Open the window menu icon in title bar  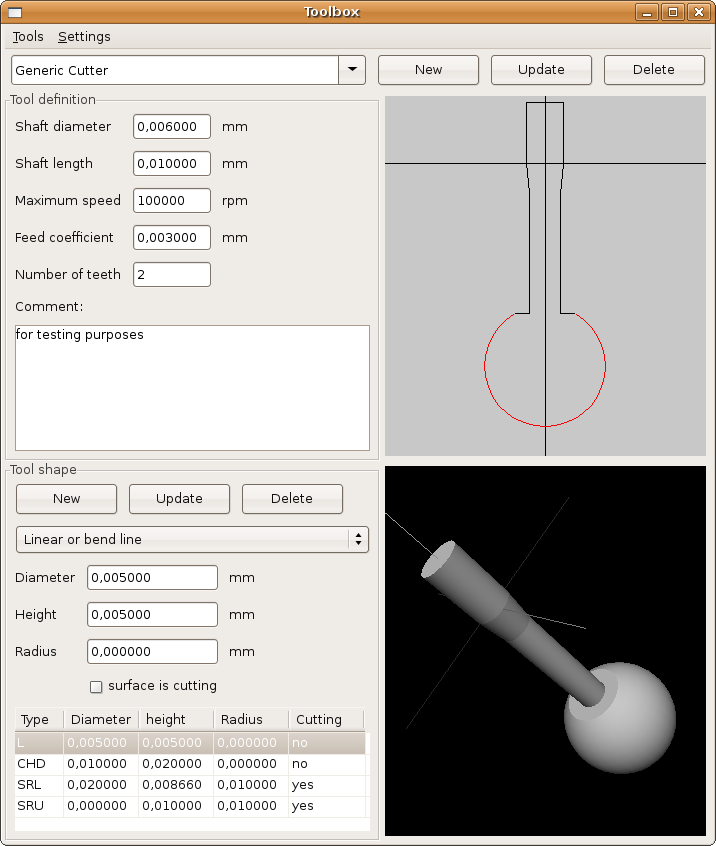click(x=14, y=12)
